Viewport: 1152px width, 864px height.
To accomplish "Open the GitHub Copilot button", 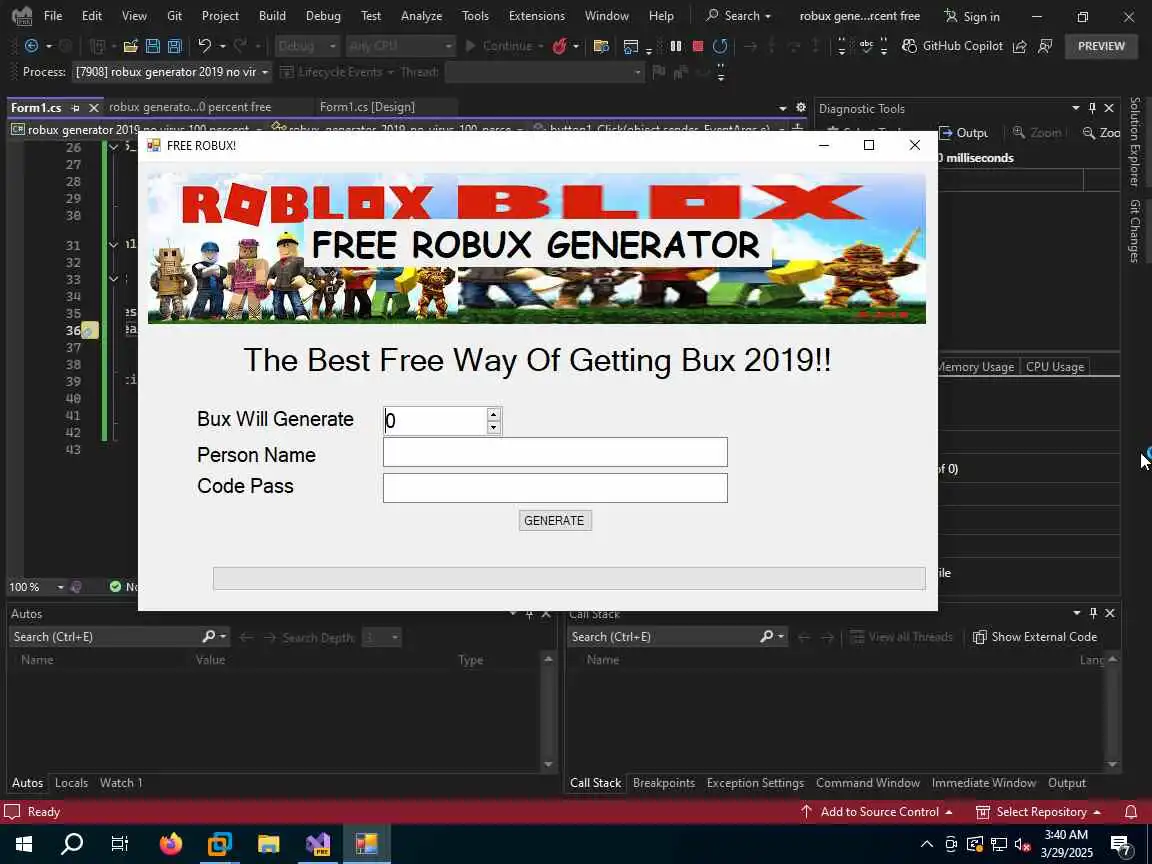I will [x=952, y=46].
